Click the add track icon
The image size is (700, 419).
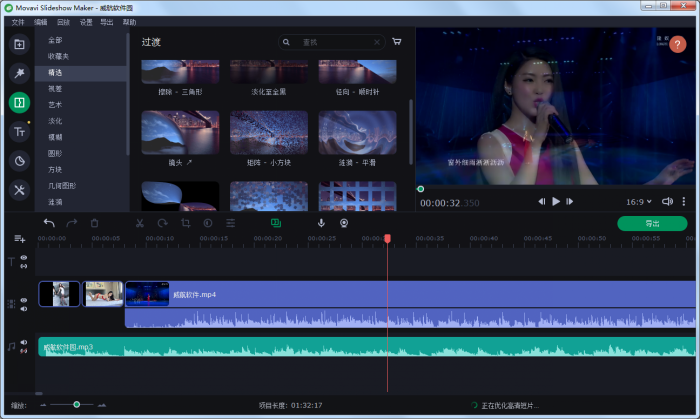20,239
